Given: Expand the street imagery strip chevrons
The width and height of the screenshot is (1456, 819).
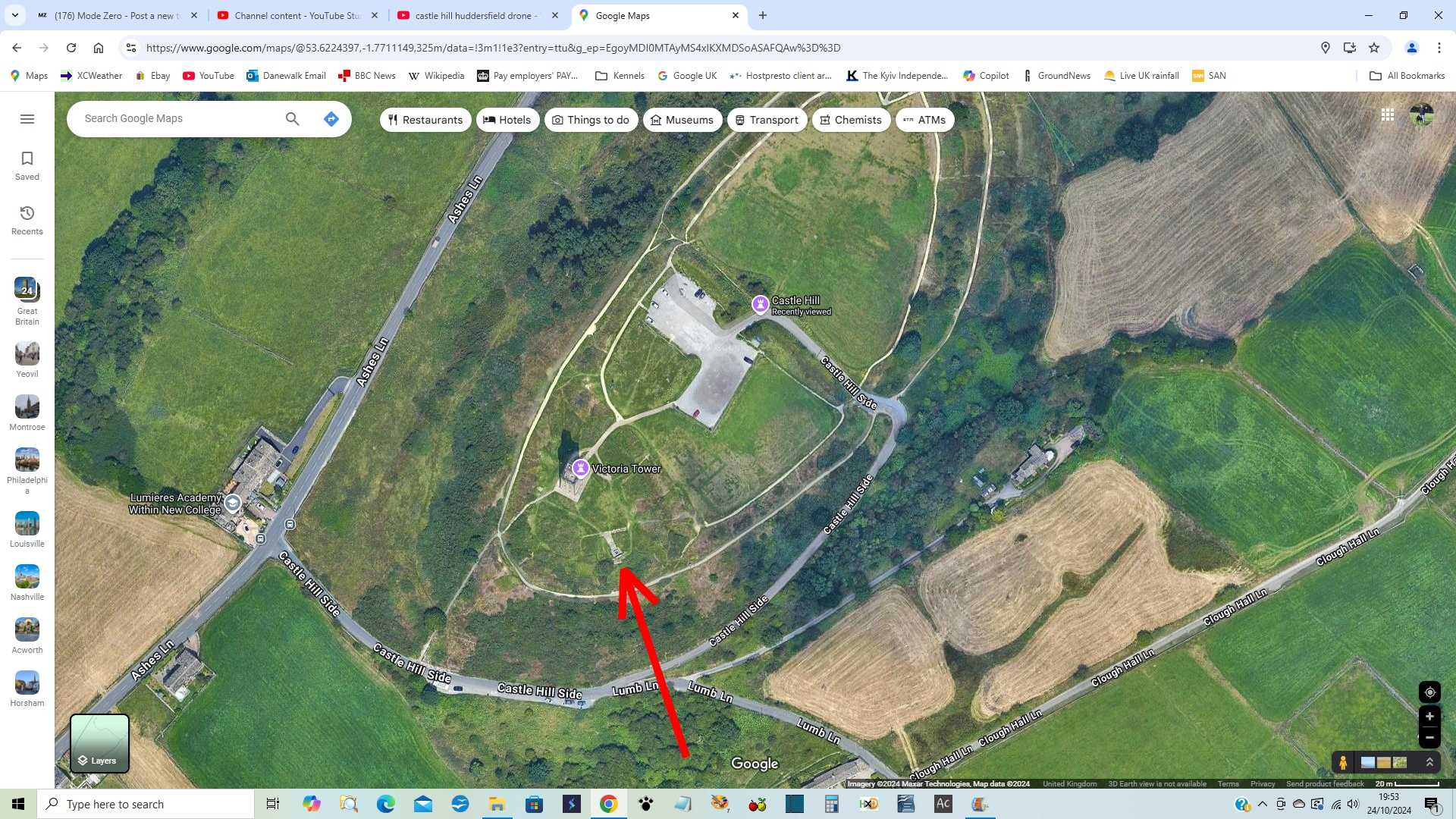Looking at the screenshot, I should click(x=1429, y=762).
